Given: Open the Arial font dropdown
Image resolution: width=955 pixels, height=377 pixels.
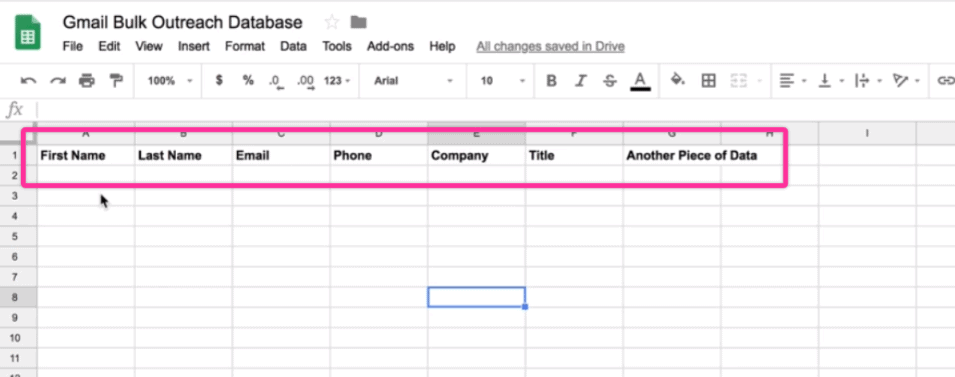Looking at the screenshot, I should coord(414,80).
